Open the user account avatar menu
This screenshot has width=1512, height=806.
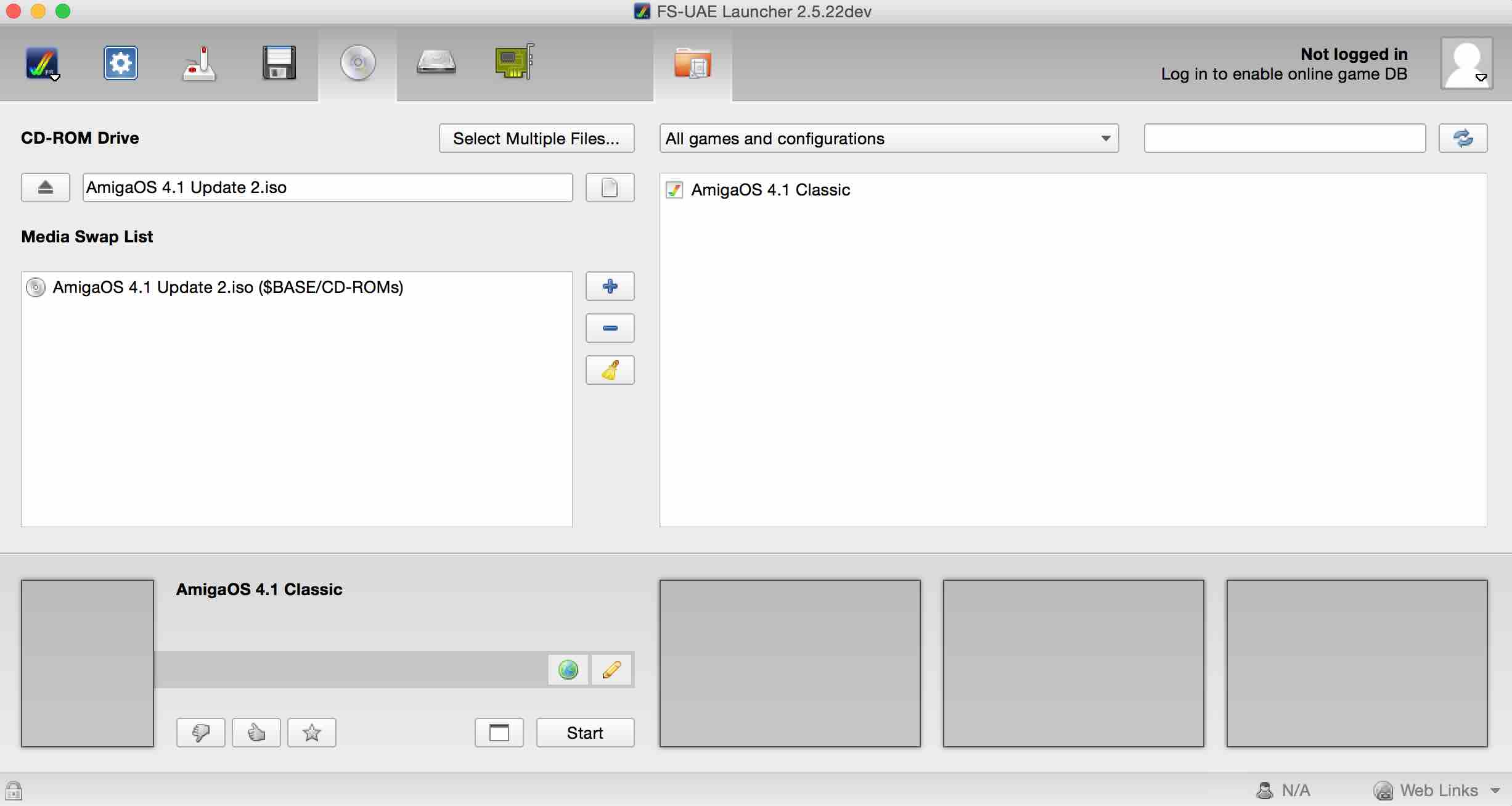click(1466, 64)
